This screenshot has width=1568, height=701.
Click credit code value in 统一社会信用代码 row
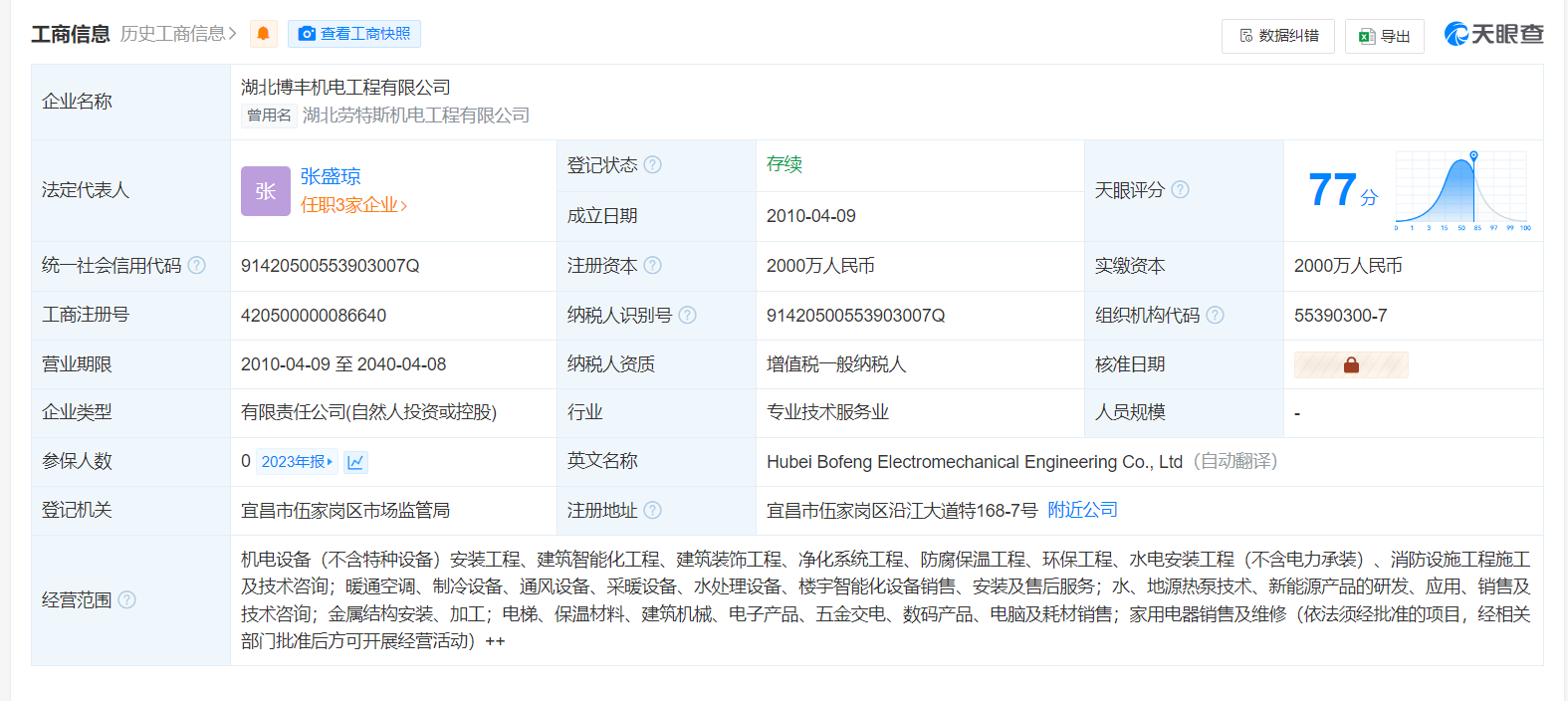331,266
